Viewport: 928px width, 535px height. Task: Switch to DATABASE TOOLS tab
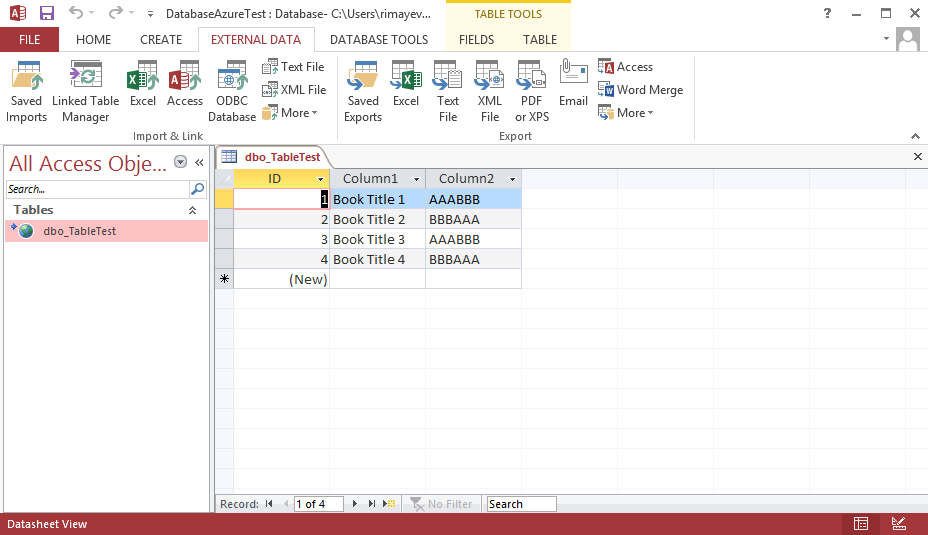coord(379,40)
